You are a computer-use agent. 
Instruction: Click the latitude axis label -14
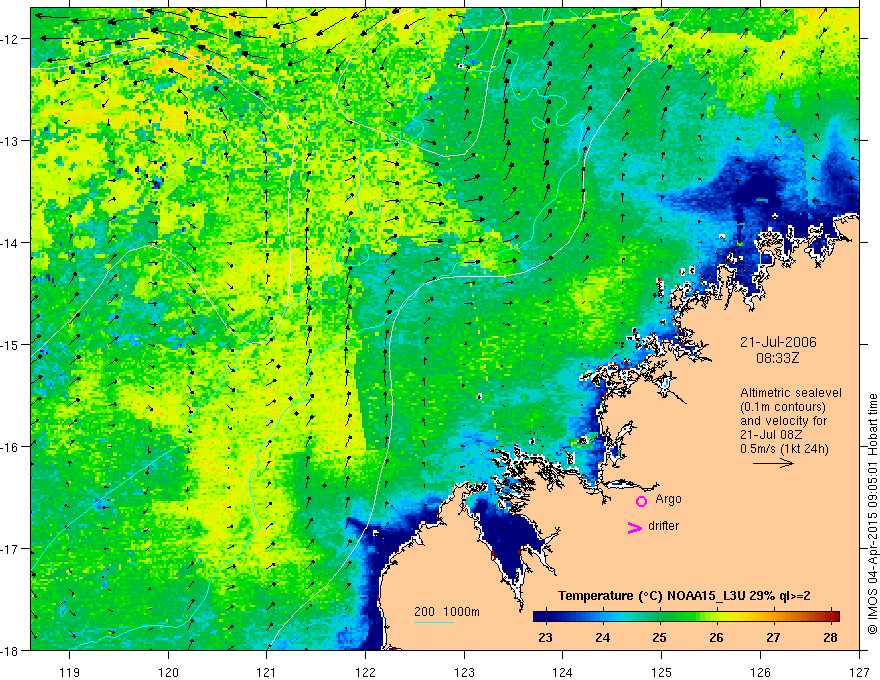pos(11,242)
